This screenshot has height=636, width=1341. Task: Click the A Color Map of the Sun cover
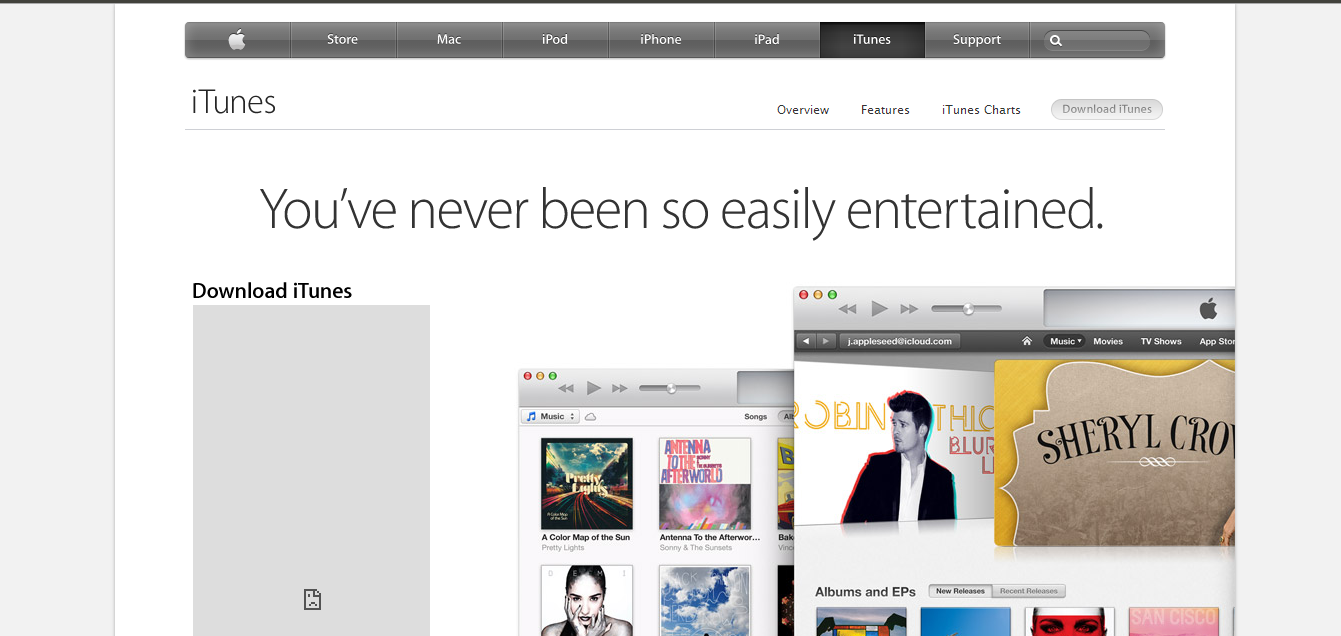[x=587, y=484]
